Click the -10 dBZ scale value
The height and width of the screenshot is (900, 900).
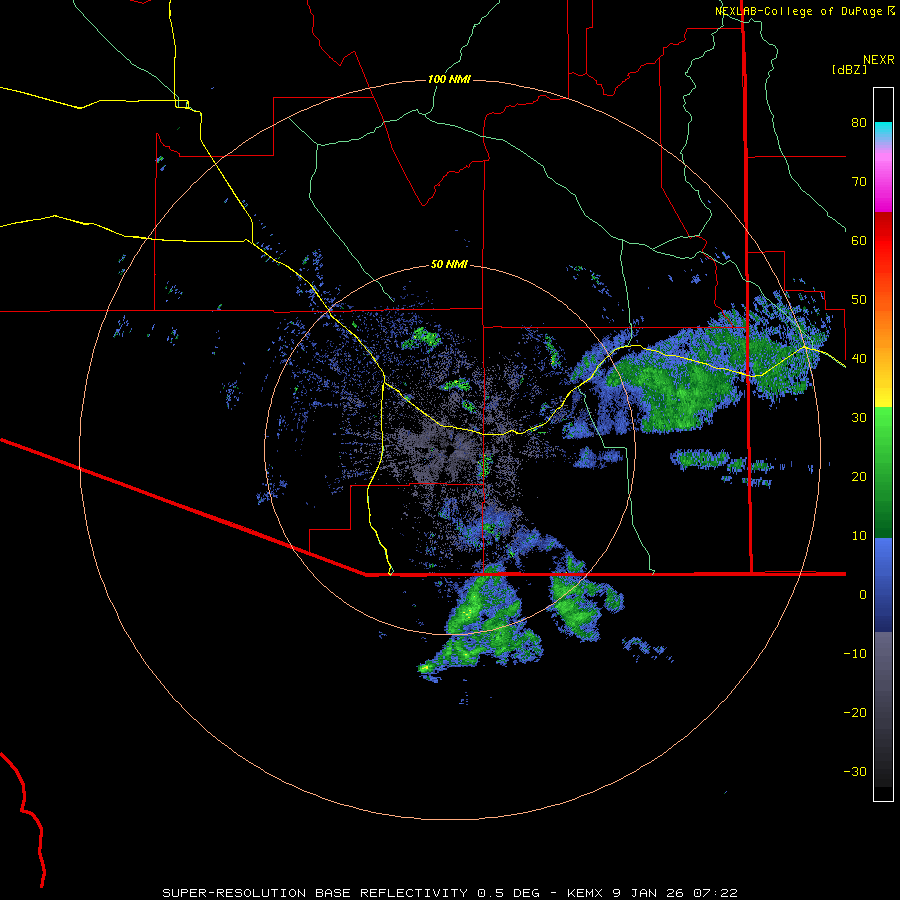click(x=855, y=653)
